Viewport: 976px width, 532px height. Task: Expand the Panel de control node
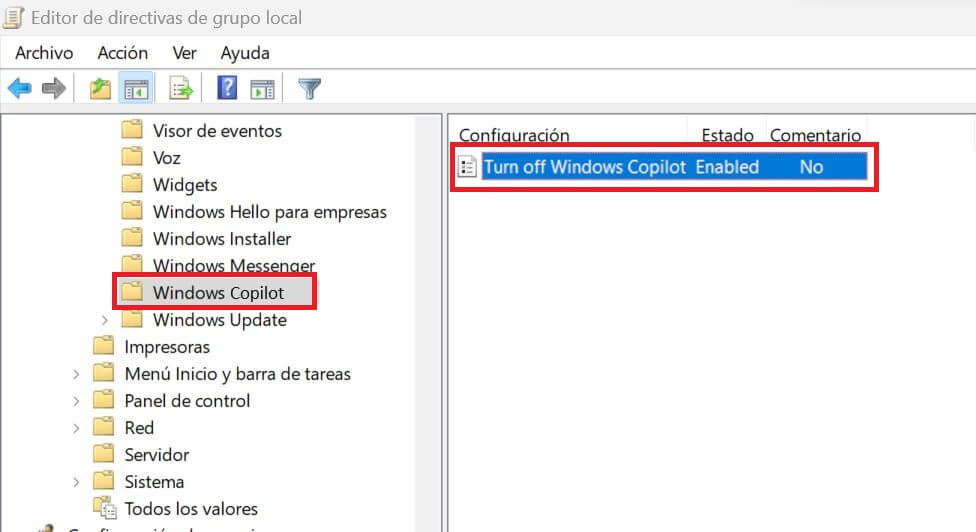coord(76,401)
